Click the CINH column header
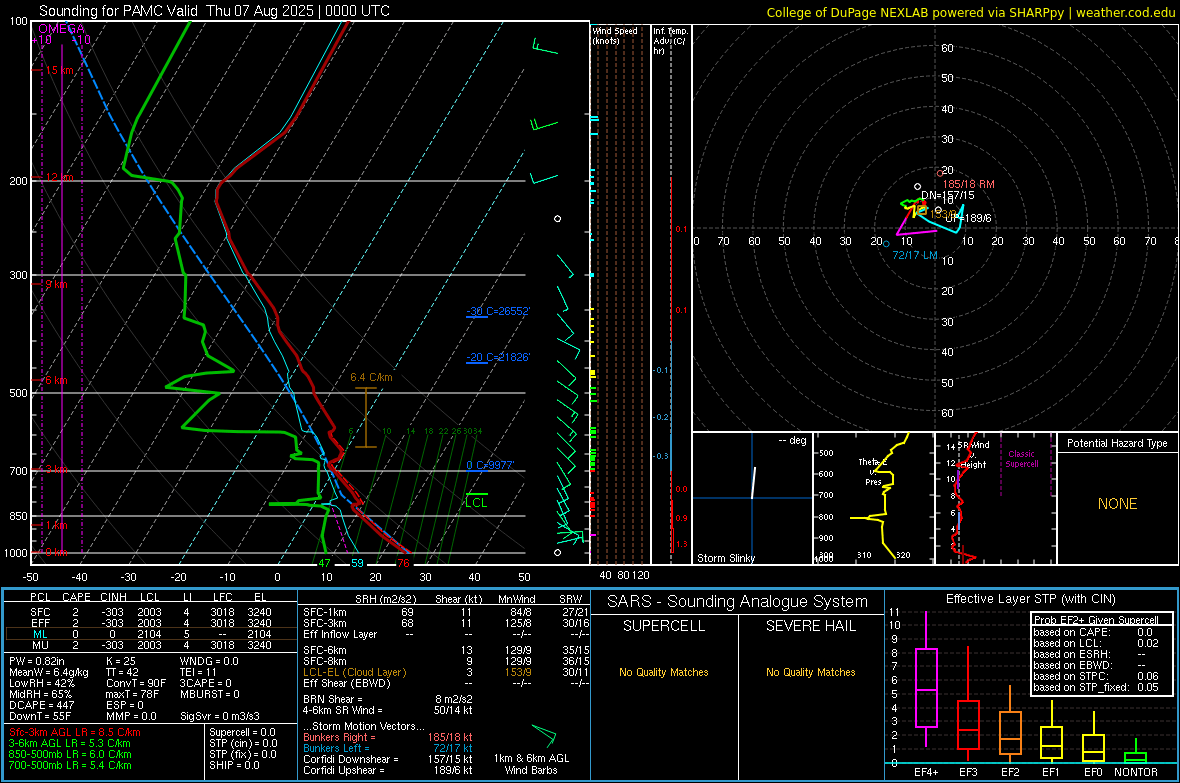 click(x=113, y=597)
